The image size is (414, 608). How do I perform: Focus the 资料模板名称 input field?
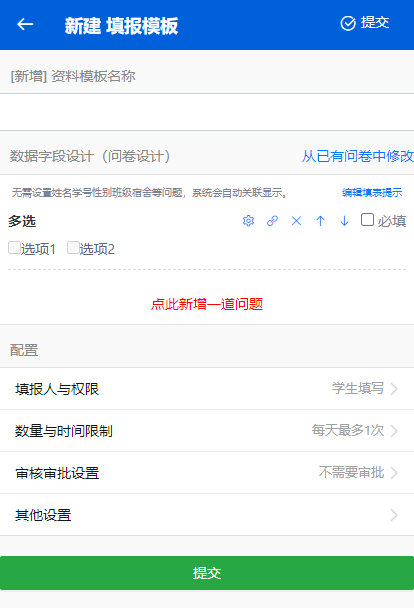[207, 112]
